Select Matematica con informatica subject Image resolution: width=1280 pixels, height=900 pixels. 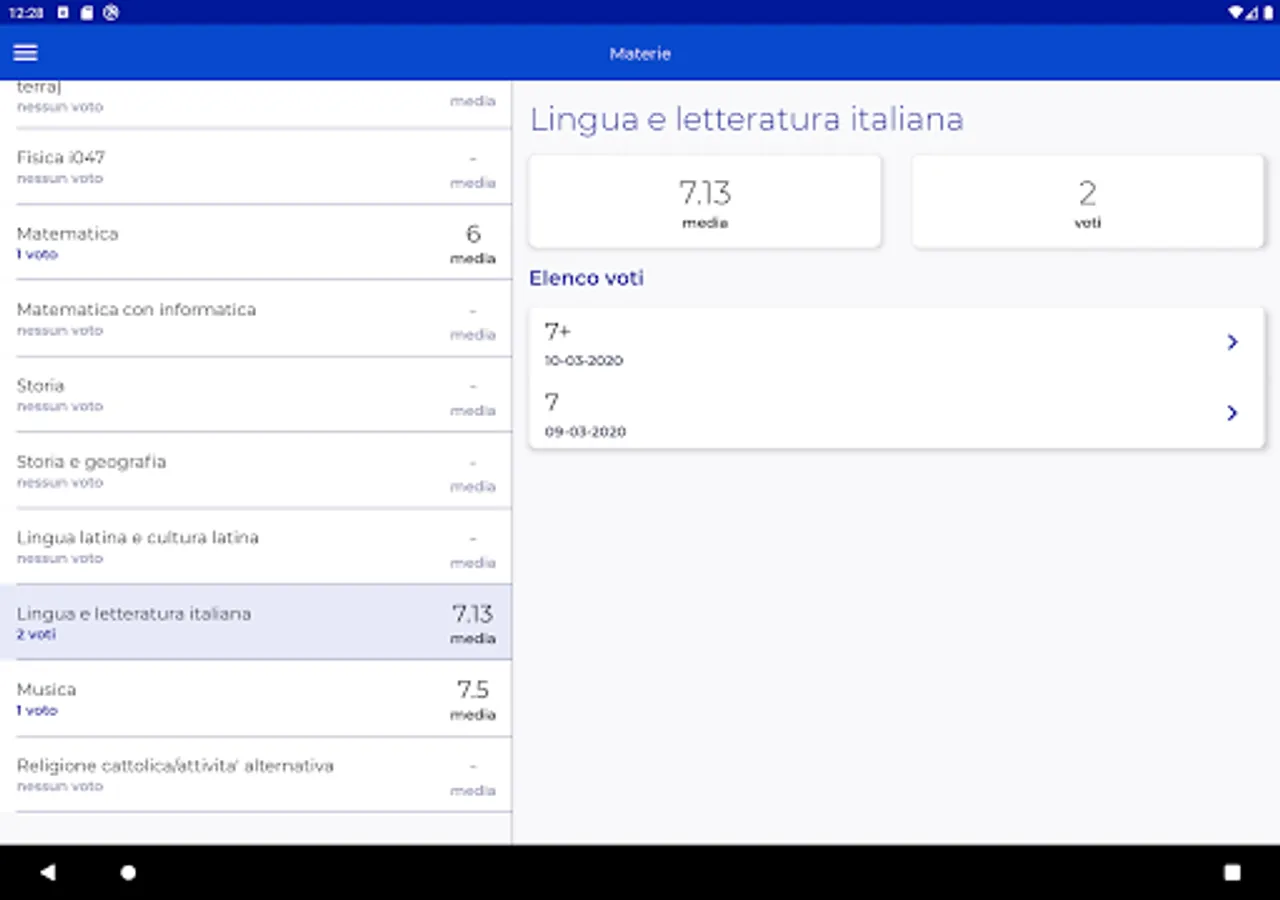(x=255, y=319)
